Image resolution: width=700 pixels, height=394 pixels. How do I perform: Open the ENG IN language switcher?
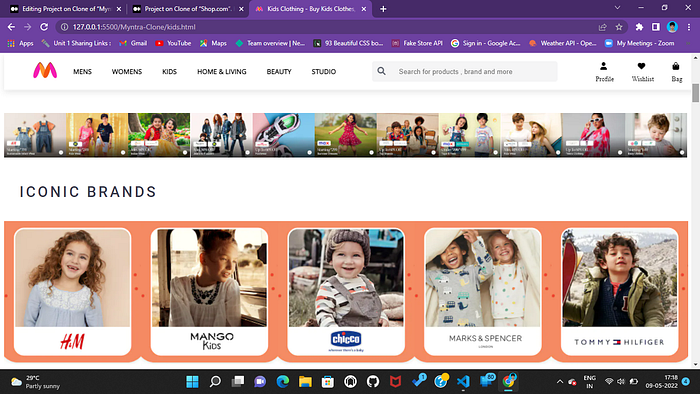(590, 382)
